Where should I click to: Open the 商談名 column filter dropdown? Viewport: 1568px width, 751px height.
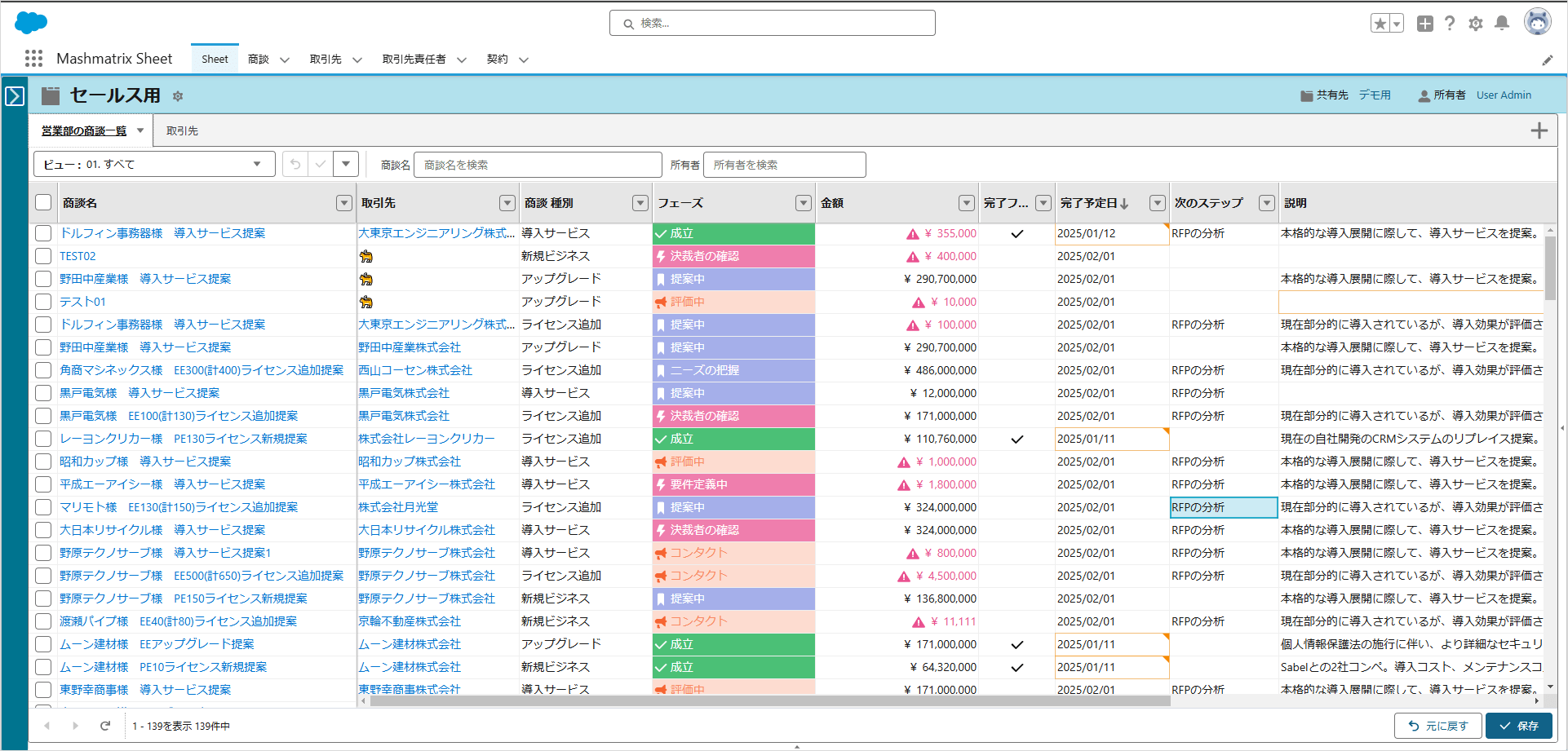click(x=343, y=203)
